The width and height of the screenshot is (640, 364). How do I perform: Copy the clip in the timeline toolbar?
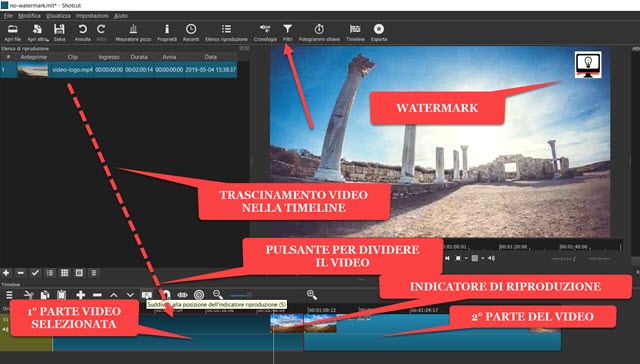pos(45,295)
